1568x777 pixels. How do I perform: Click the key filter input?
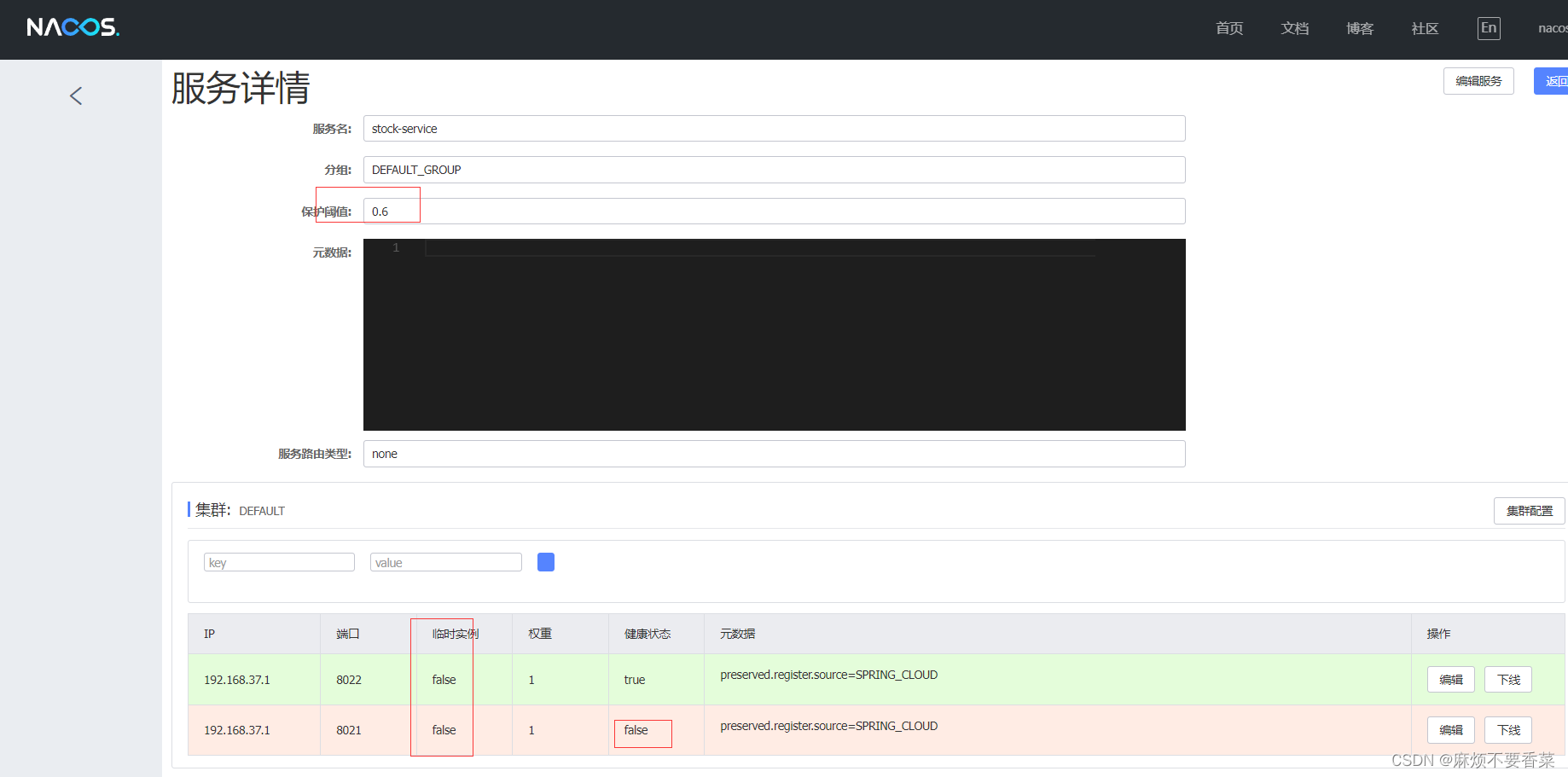coord(279,562)
